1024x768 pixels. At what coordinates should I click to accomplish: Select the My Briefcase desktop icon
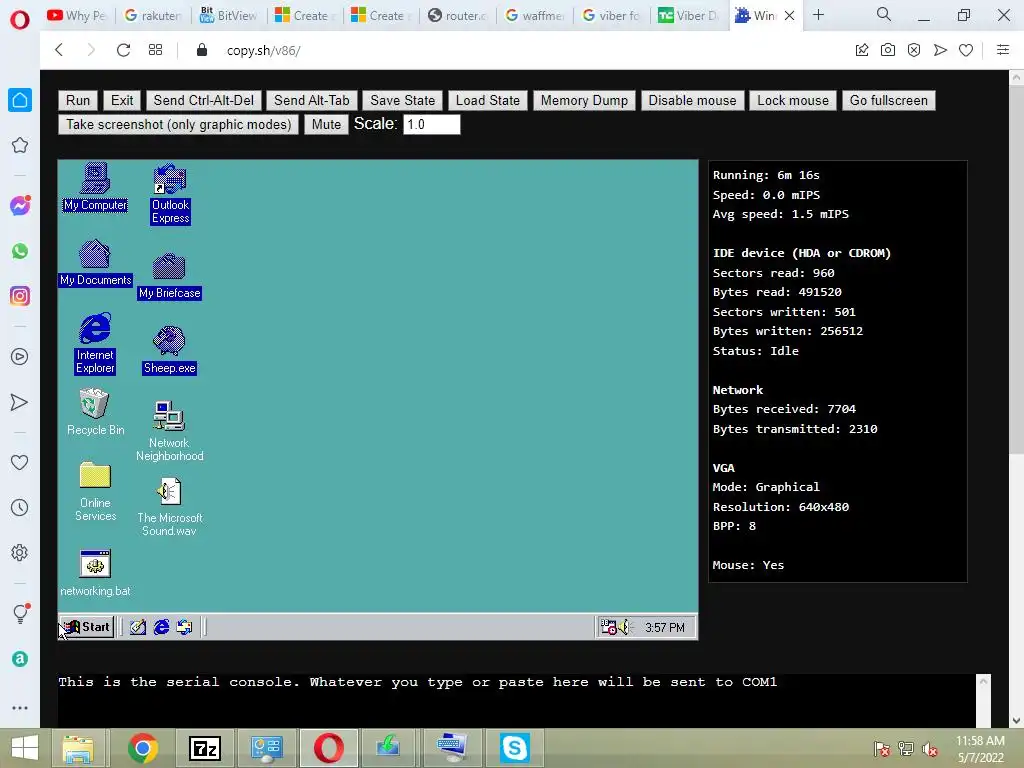coord(169,276)
